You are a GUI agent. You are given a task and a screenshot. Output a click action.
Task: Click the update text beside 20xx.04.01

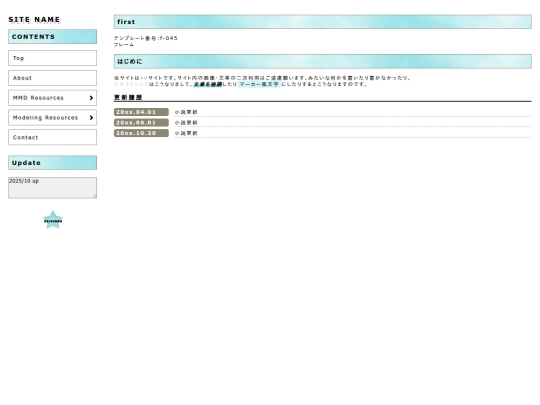point(186,112)
